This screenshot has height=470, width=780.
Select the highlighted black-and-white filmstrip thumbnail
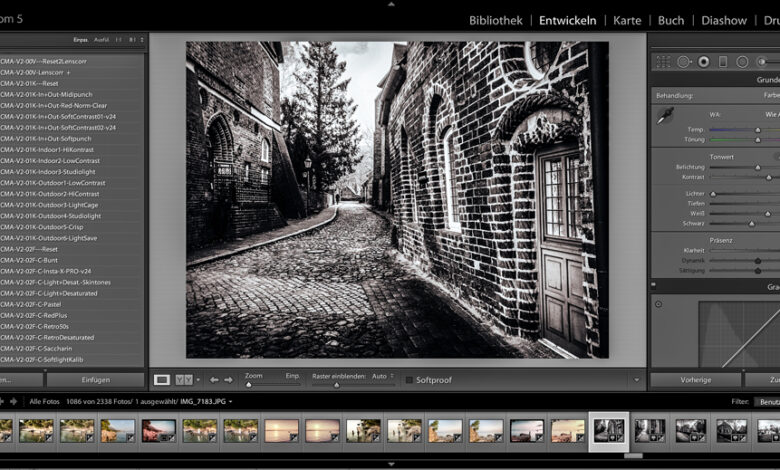pos(609,430)
